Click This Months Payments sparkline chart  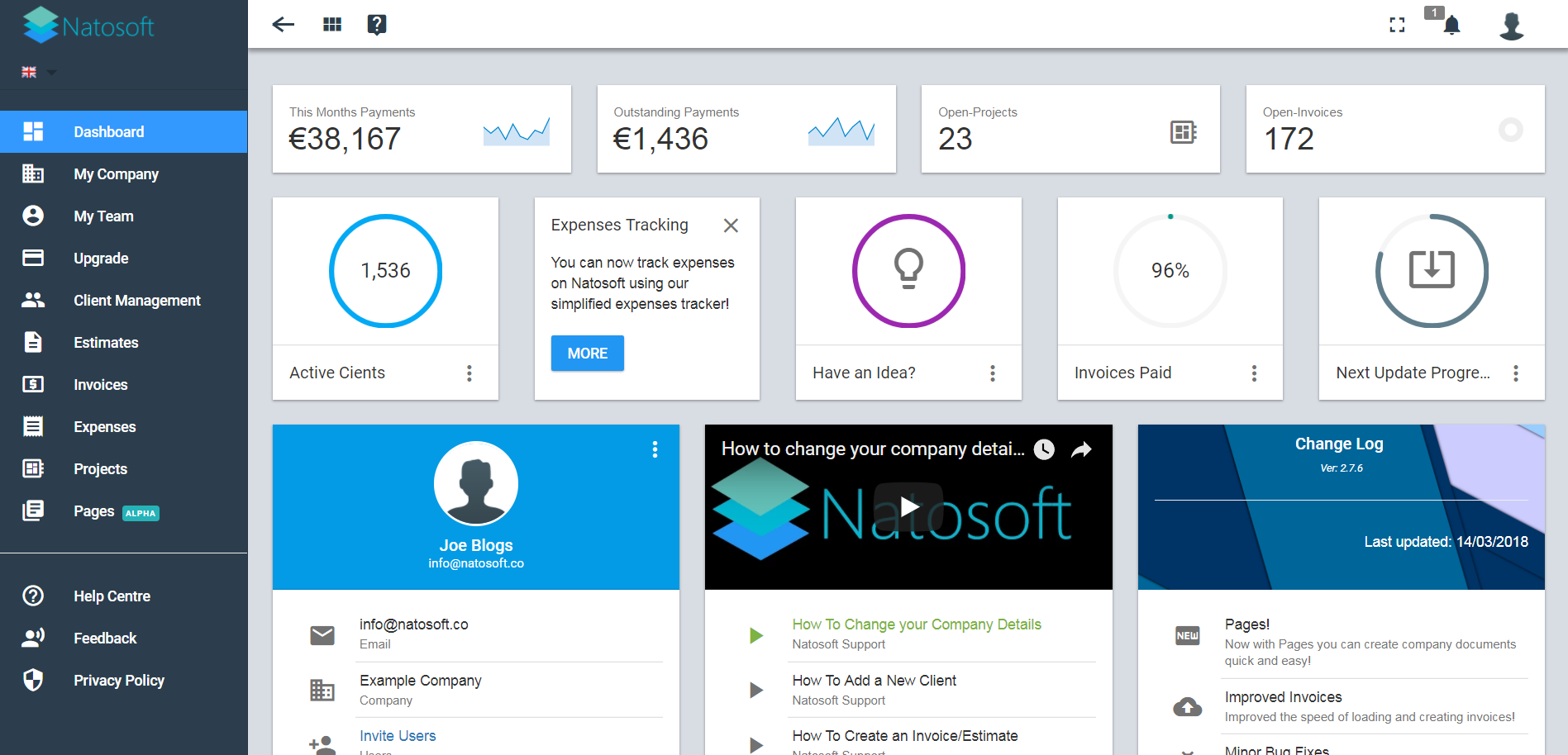click(517, 131)
